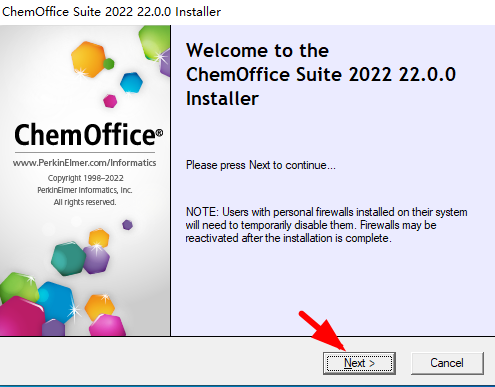Open the www.PerkinElmer.com/Informatics web address
This screenshot has width=495, height=387.
point(85,163)
